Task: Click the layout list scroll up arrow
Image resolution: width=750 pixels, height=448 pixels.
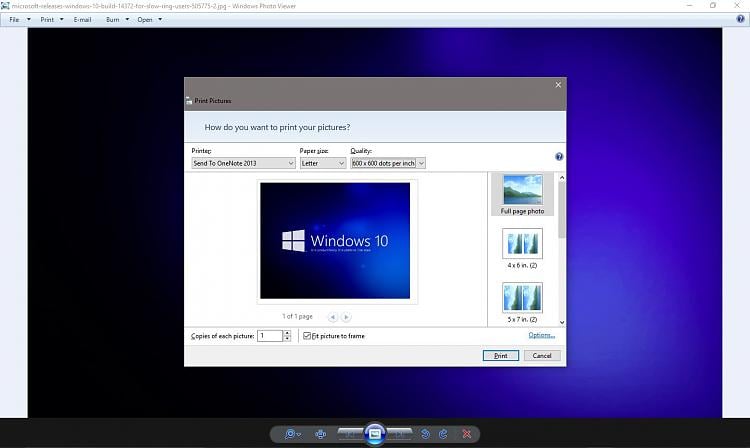Action: (562, 178)
